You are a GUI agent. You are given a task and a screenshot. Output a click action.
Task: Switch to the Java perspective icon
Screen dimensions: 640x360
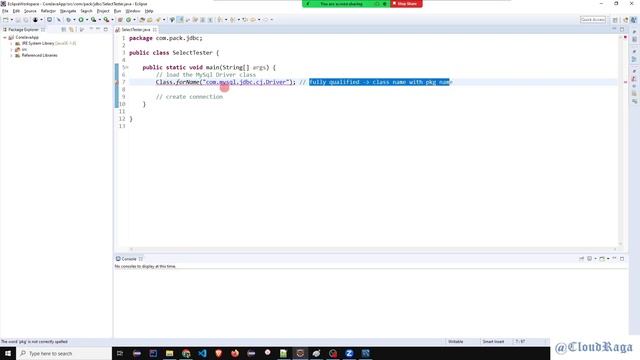tap(633, 20)
